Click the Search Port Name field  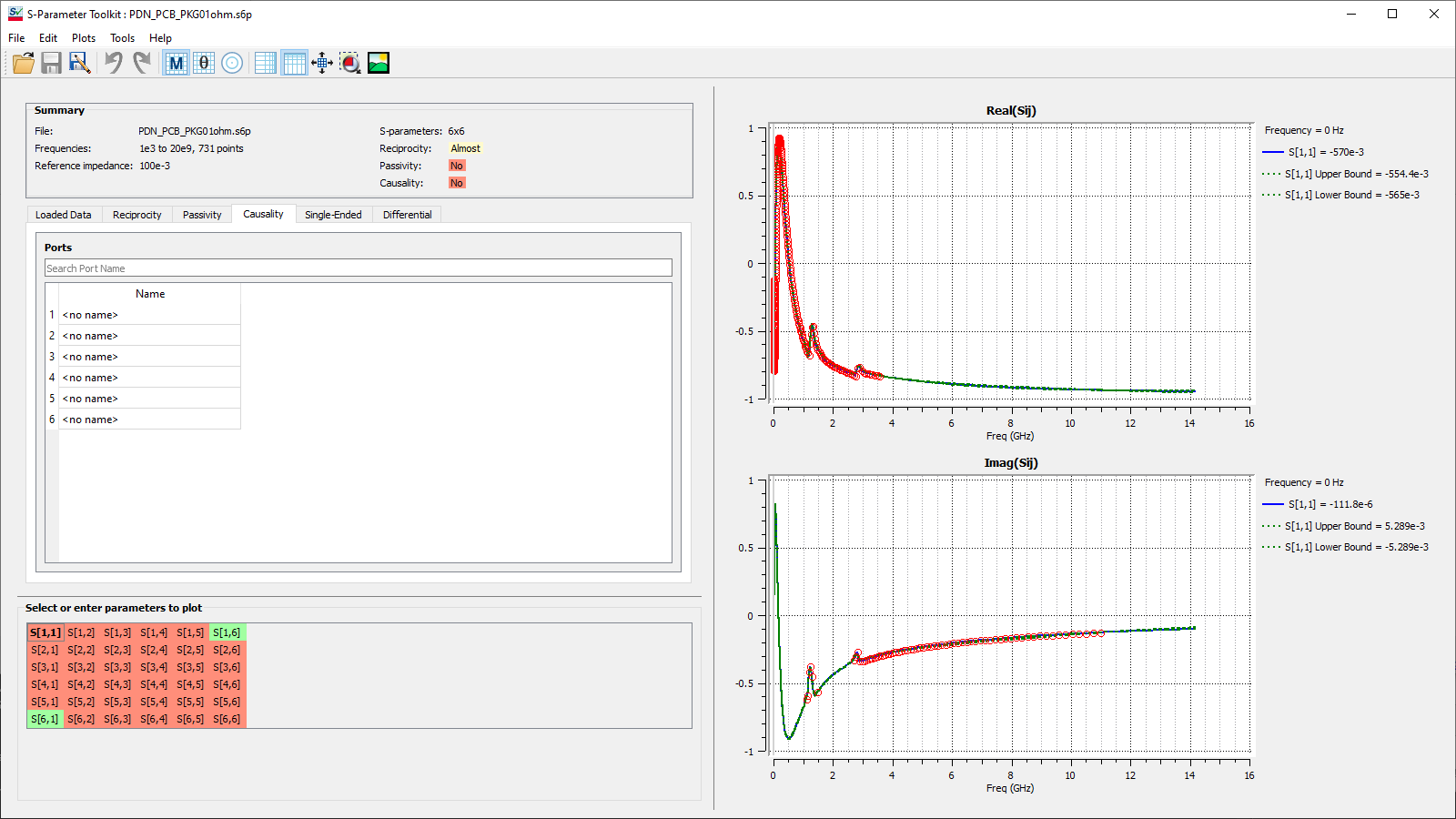(x=359, y=268)
